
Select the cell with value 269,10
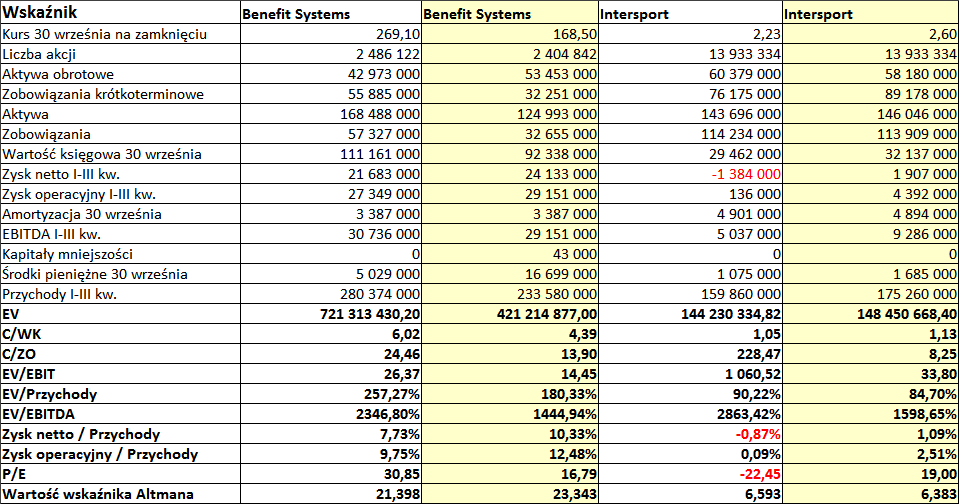point(331,34)
